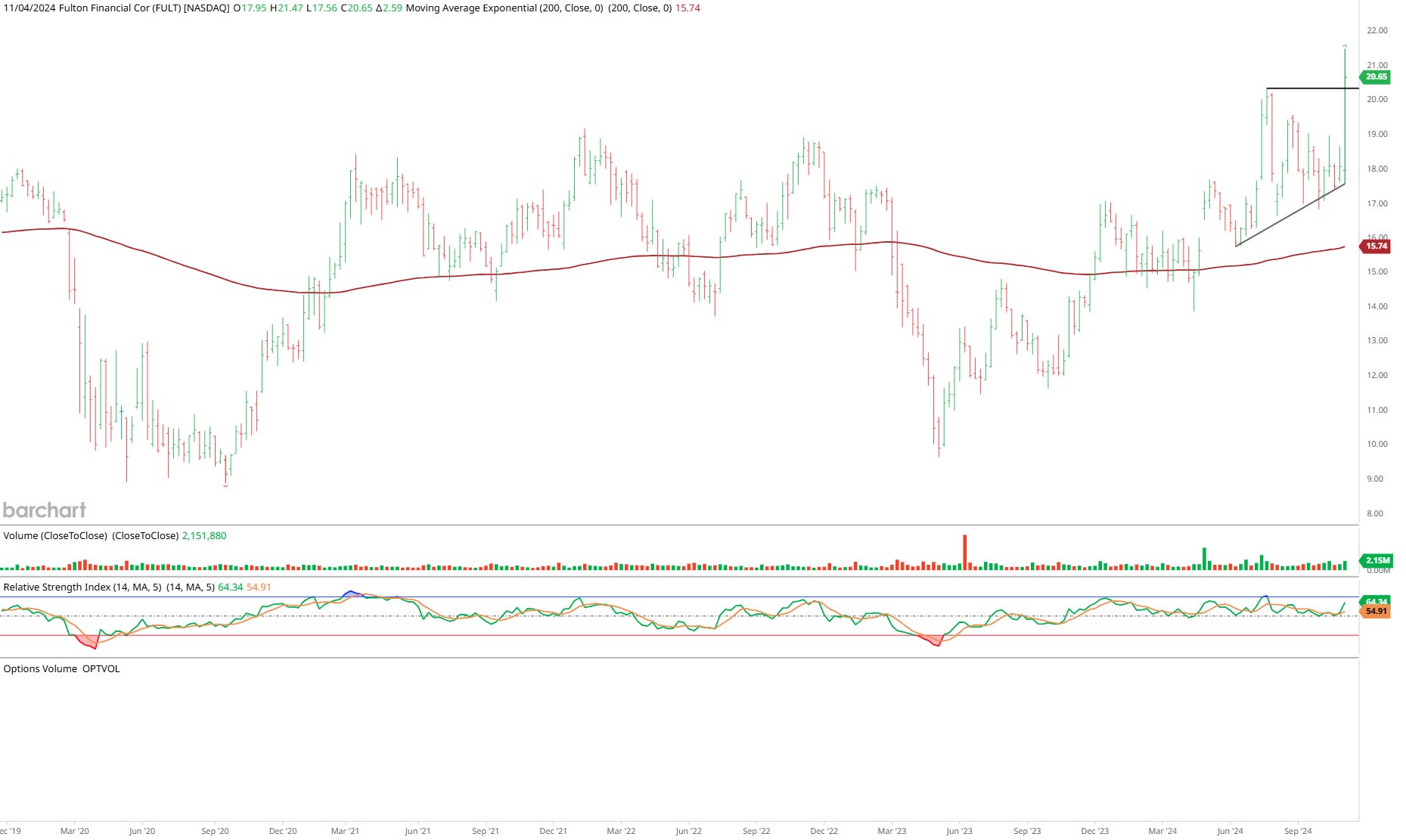Click the dark red 15.74 tag on price axis
1406x840 pixels.
click(1376, 246)
